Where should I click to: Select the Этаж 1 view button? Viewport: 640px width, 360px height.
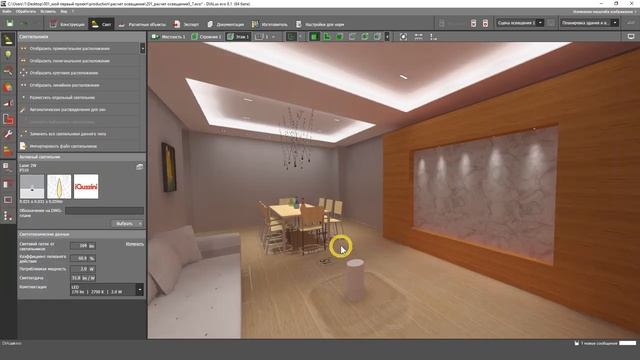pos(238,37)
